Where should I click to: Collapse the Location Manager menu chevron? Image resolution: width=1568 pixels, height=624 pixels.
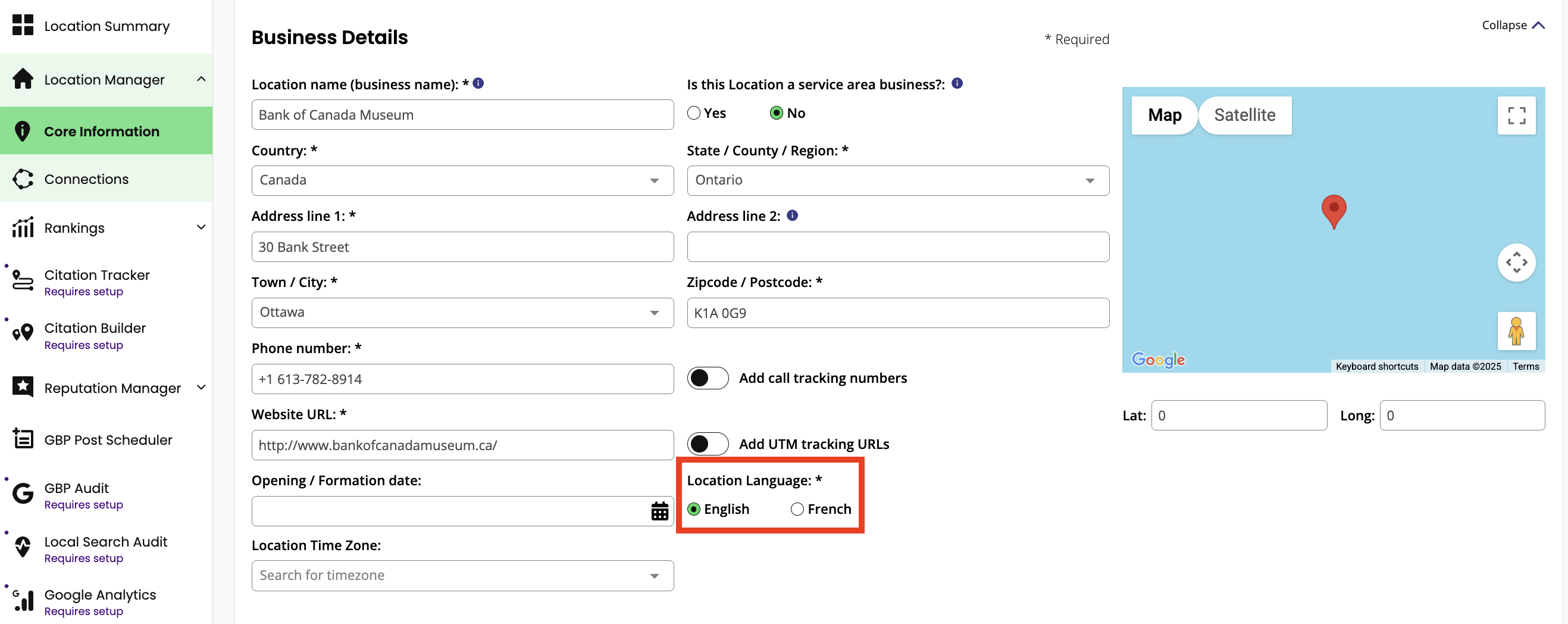tap(201, 79)
